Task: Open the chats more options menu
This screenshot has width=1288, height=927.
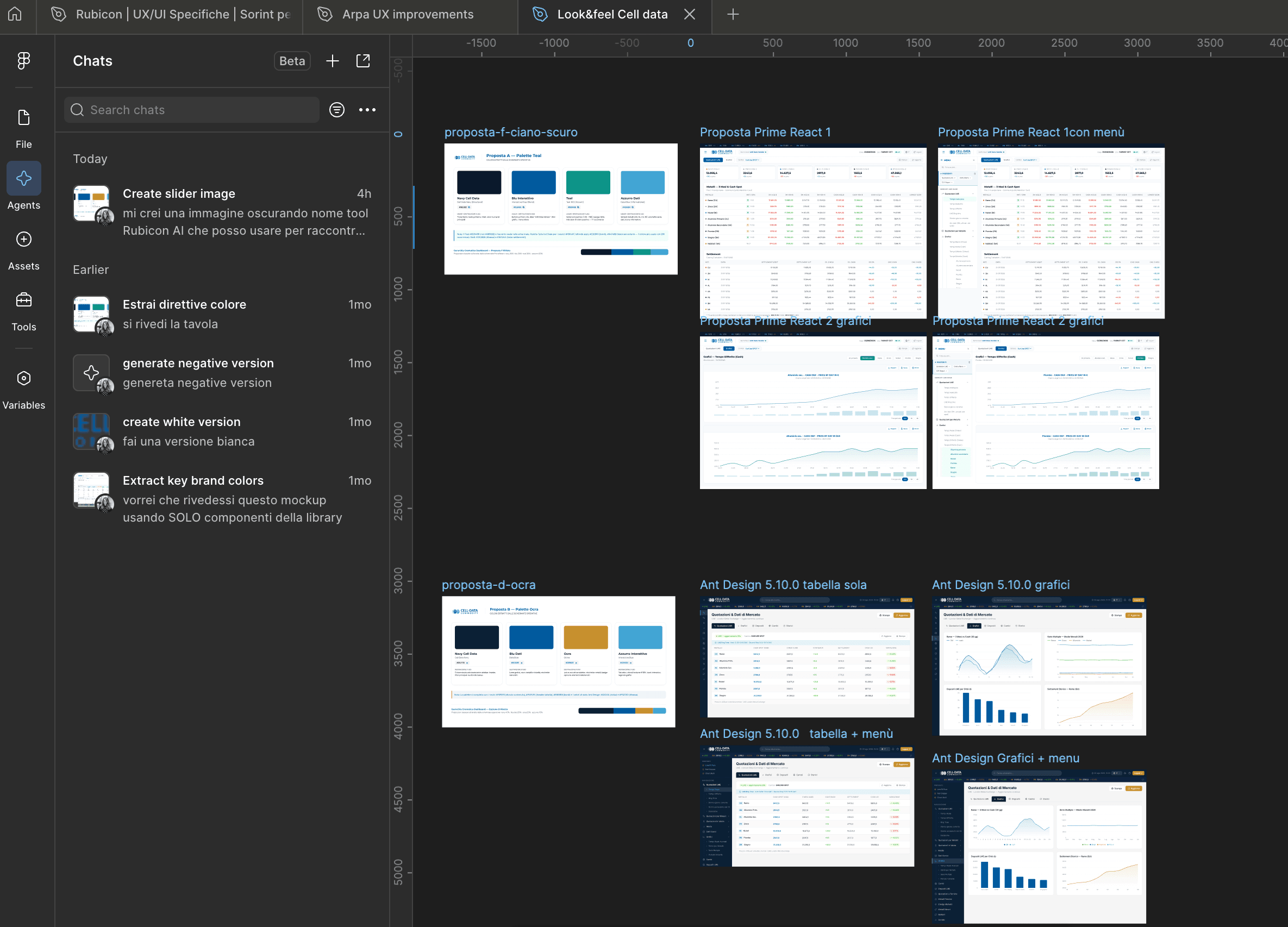Action: pos(367,110)
